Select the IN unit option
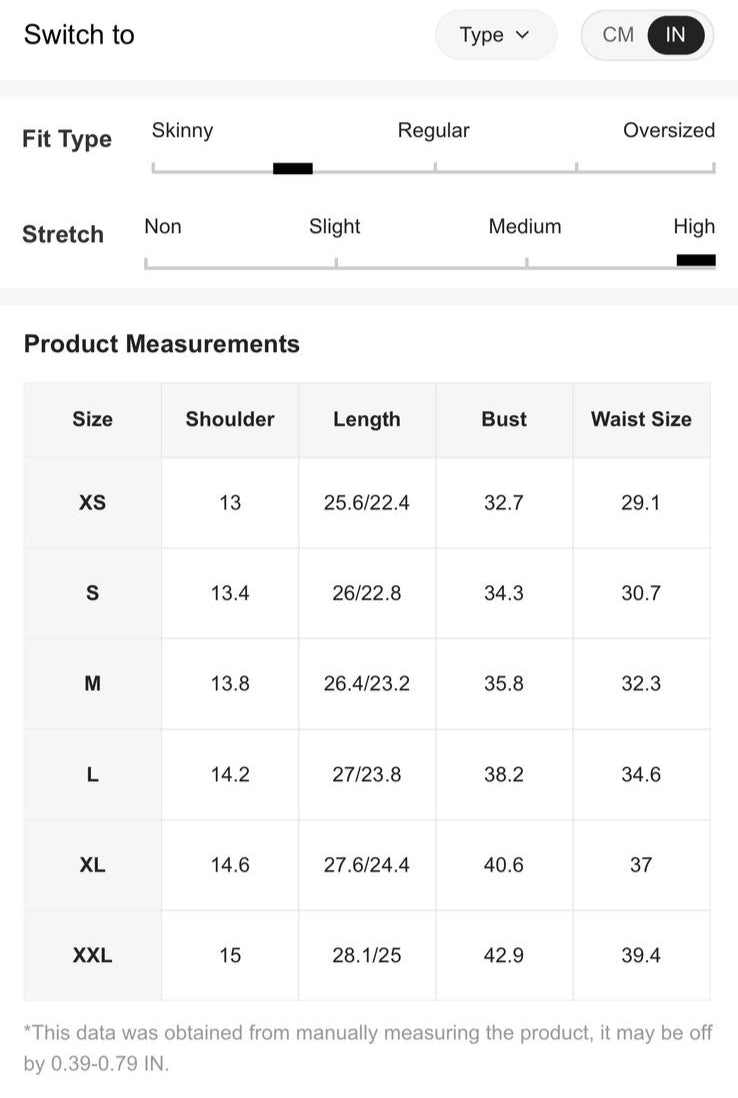Image resolution: width=738 pixels, height=1098 pixels. pos(676,35)
